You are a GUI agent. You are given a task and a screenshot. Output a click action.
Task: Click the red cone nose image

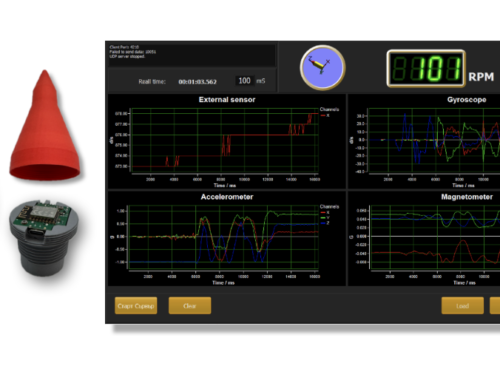pyautogui.click(x=45, y=125)
